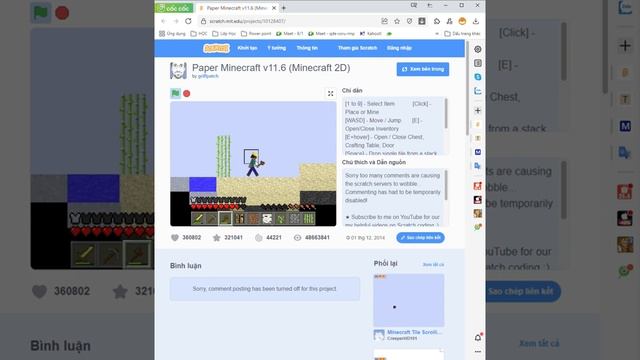Screen dimensions: 640x360
Task: Open the 'Ứng dụng' apps bookmark
Action: click(172, 33)
